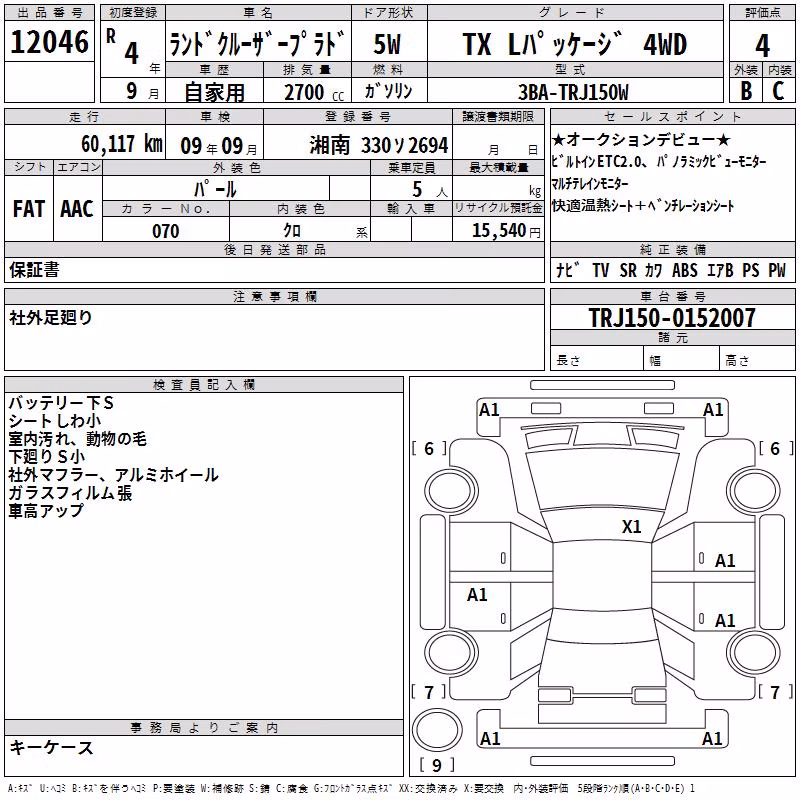Screen dimensions: 800x800
Task: Click the interior color クロ
Action: (x=292, y=231)
